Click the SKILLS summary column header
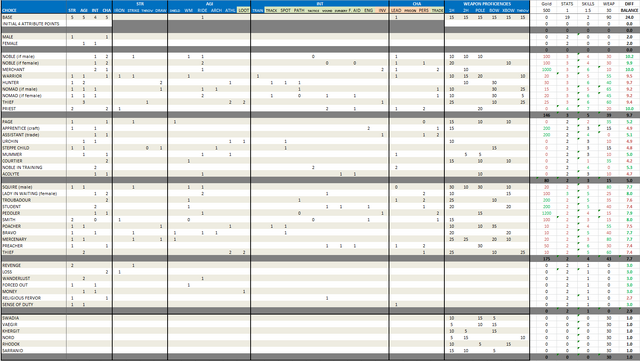 [x=588, y=4]
